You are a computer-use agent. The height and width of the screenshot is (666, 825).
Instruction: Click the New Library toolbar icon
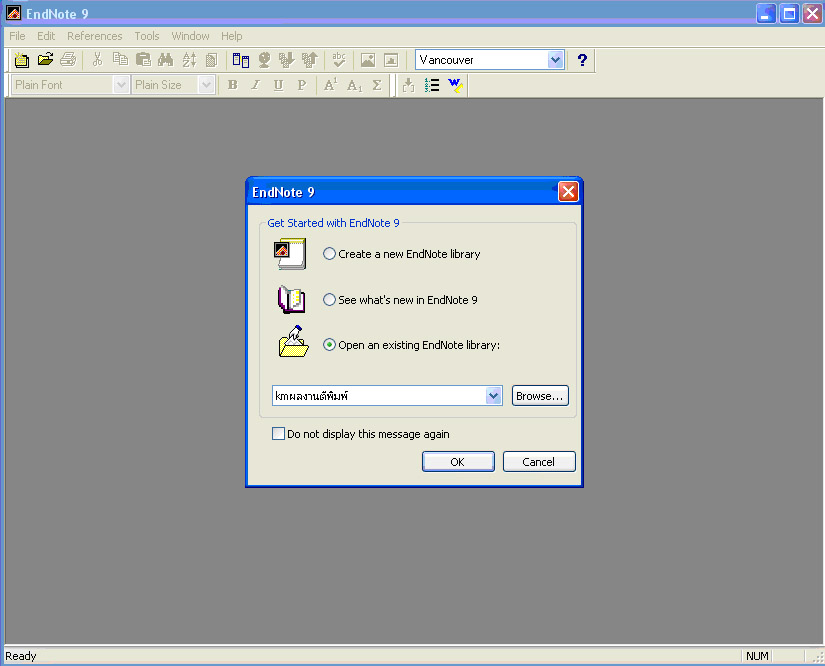[22, 60]
